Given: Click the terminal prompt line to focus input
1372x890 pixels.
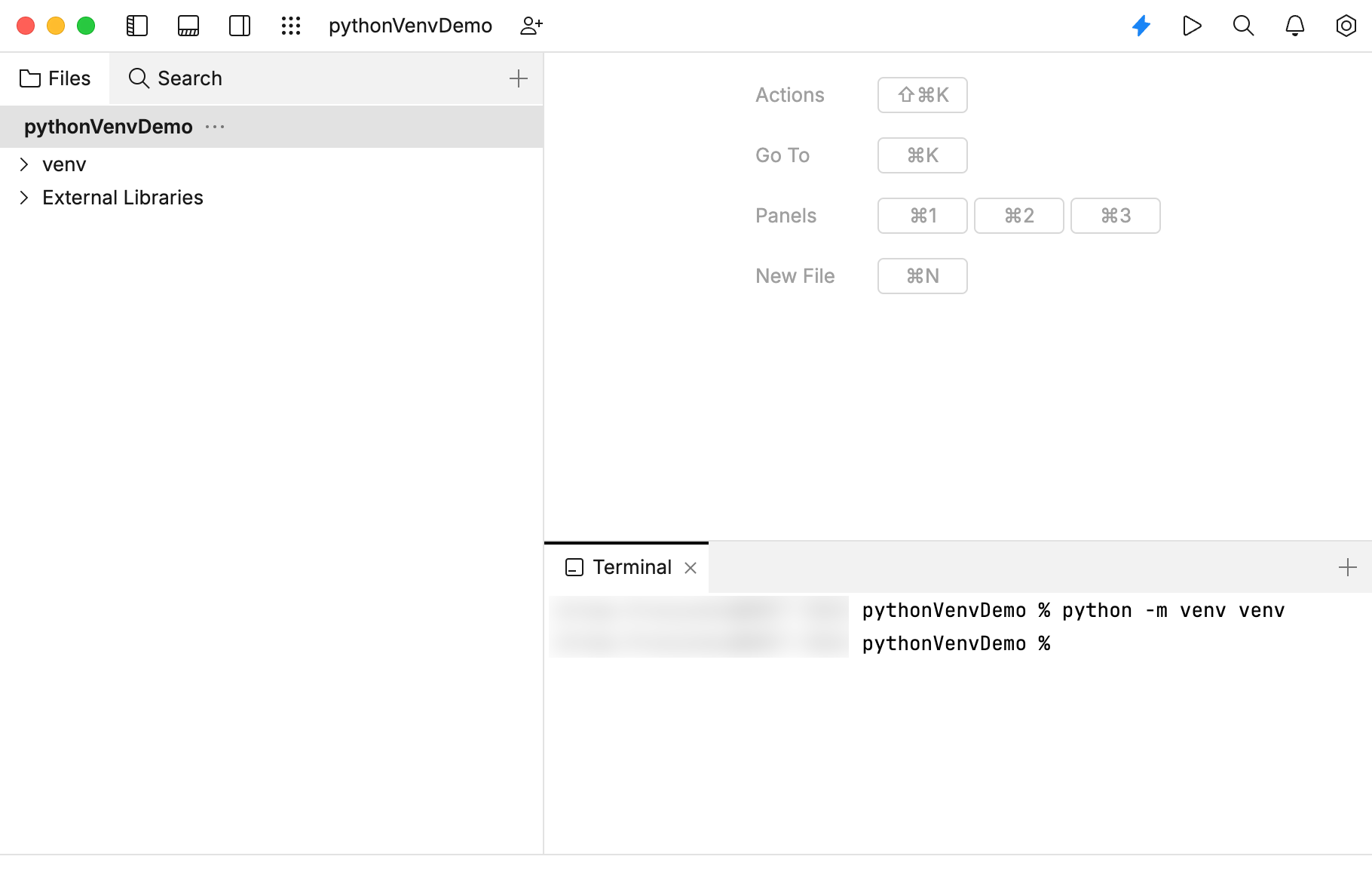Looking at the screenshot, I should pyautogui.click(x=956, y=643).
